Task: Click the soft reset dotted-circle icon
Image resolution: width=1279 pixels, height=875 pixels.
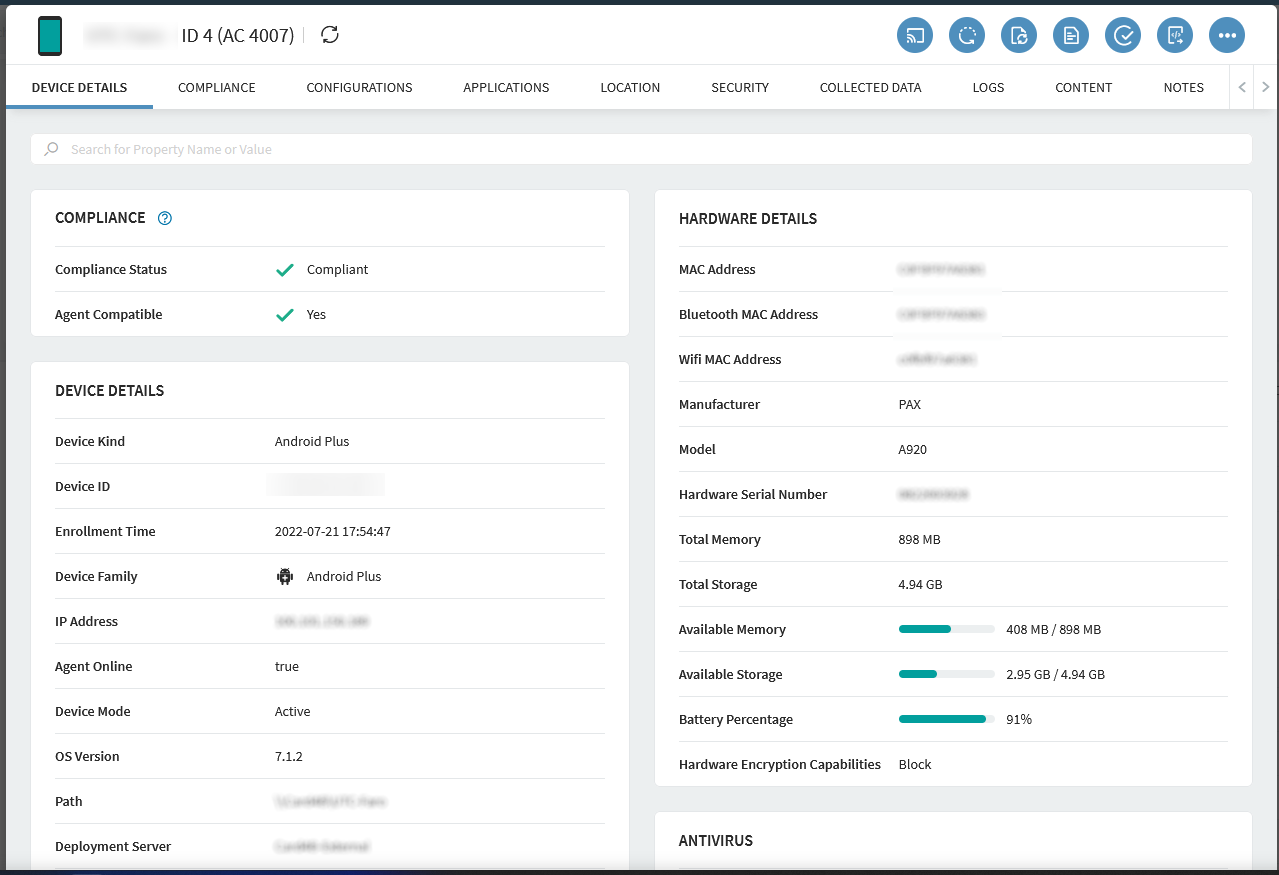Action: pyautogui.click(x=967, y=36)
